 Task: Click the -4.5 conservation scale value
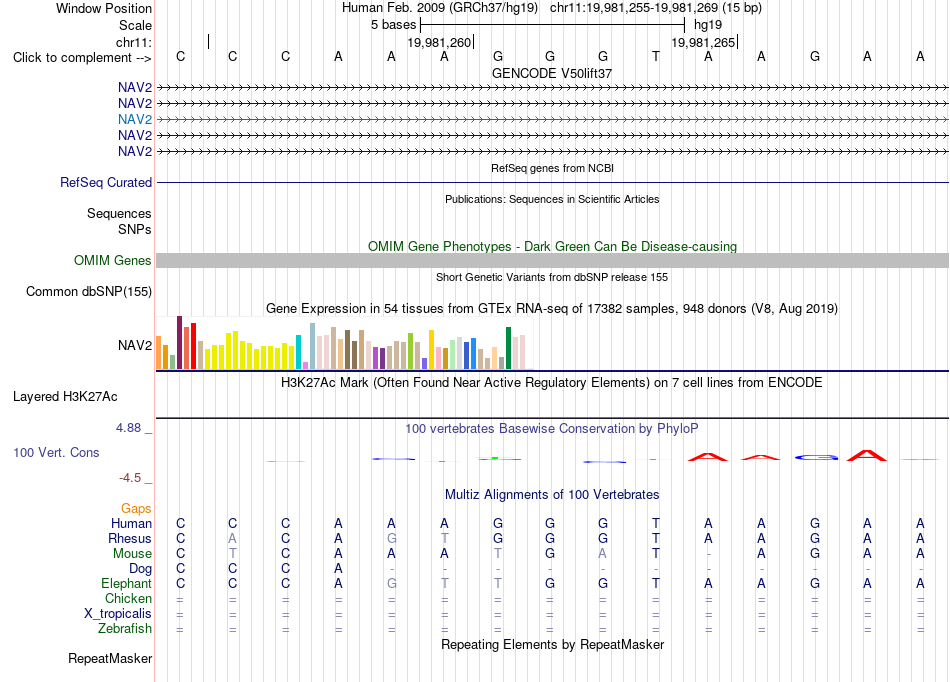point(130,478)
